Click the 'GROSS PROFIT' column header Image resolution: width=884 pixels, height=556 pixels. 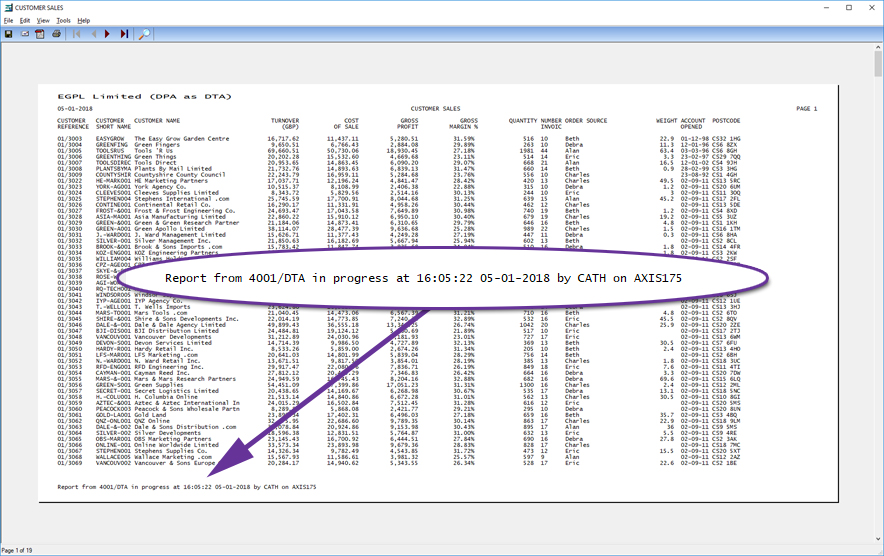[407, 123]
